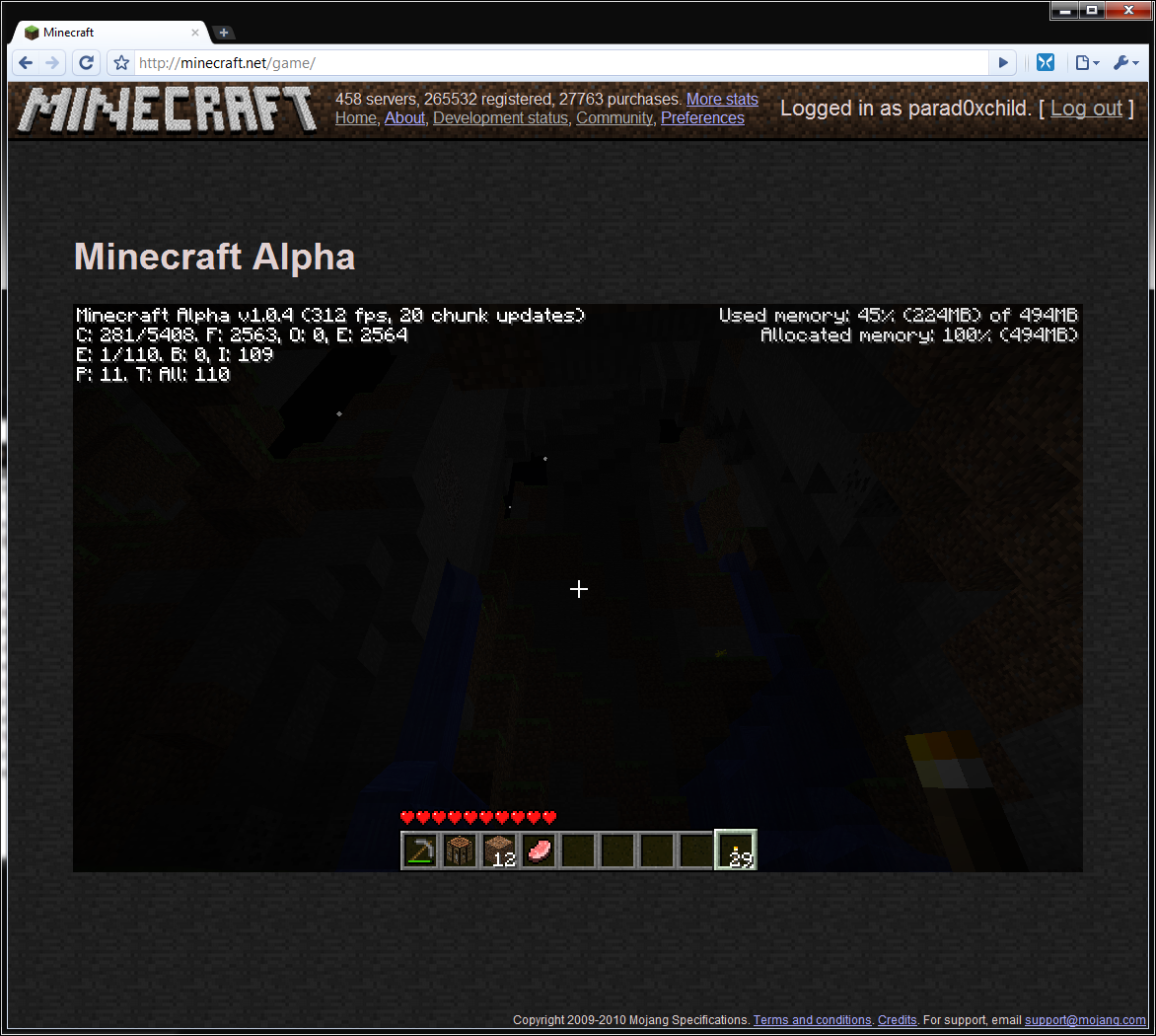Visit the Community link
Image resolution: width=1156 pixels, height=1036 pixels.
(614, 118)
